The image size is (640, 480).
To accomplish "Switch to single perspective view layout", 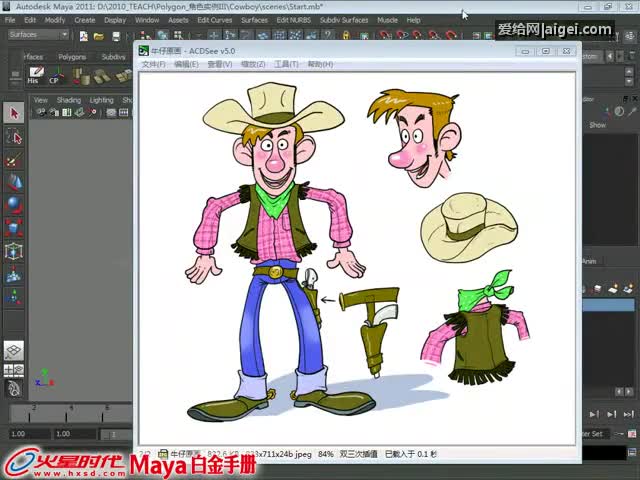I will pyautogui.click(x=14, y=350).
